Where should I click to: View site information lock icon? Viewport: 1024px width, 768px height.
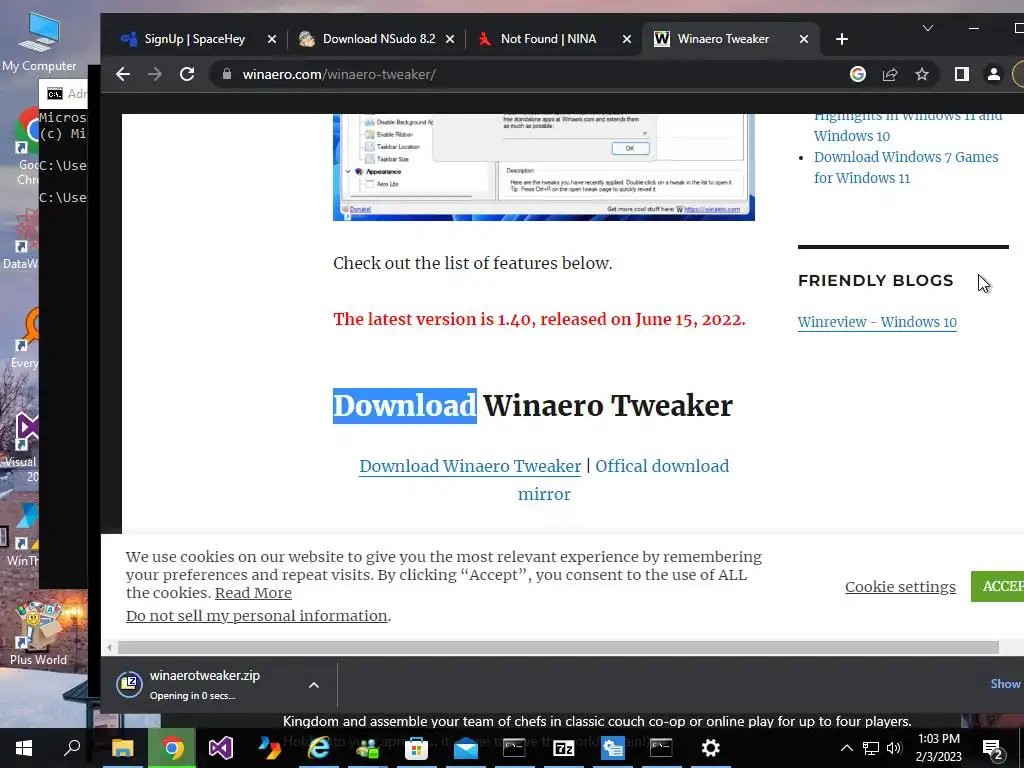click(x=227, y=74)
